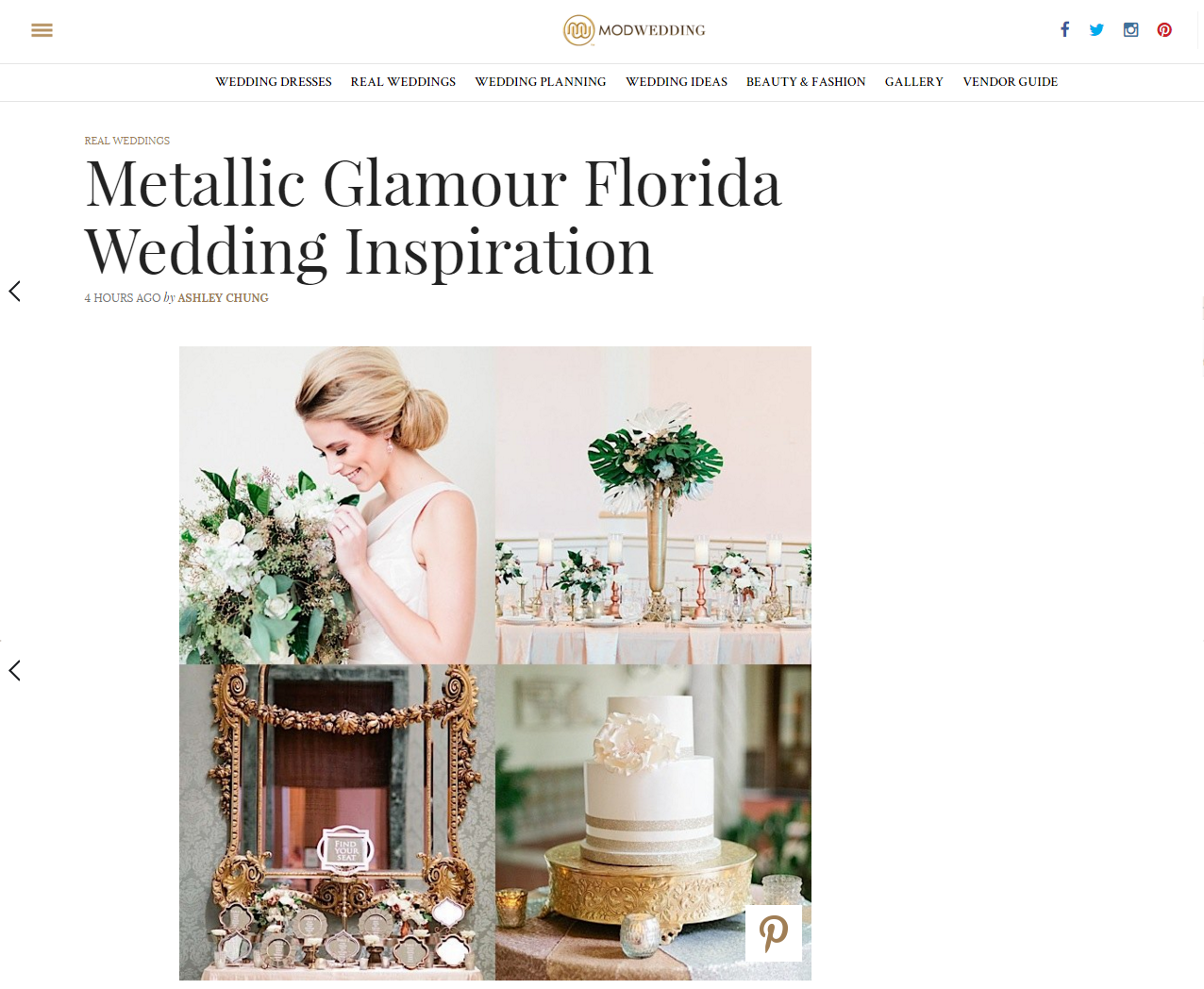Click the article title heading
The width and height of the screenshot is (1204, 989).
[x=434, y=217]
